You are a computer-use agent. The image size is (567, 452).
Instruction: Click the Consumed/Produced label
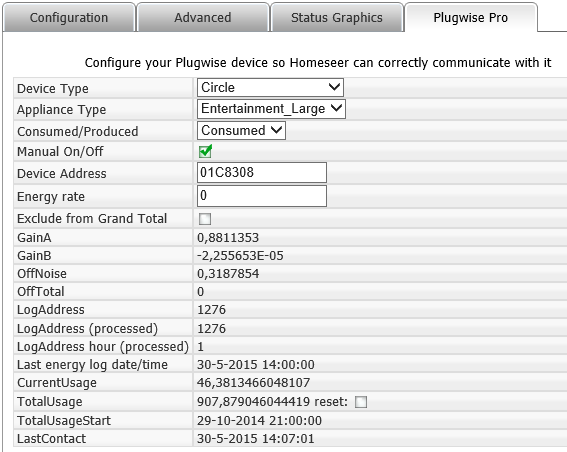coord(78,131)
